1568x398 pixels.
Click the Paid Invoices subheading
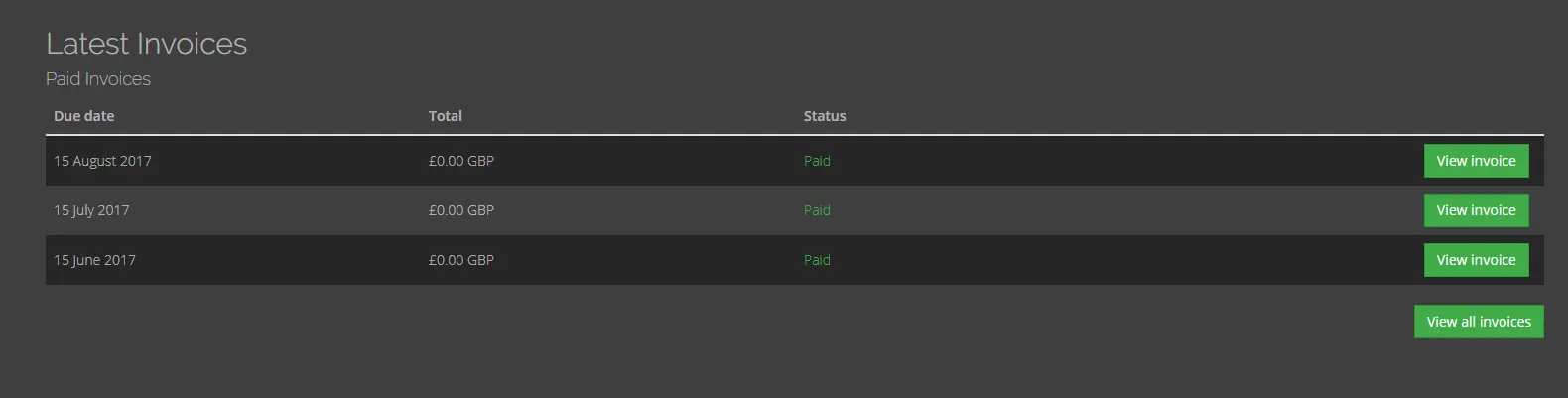click(98, 79)
